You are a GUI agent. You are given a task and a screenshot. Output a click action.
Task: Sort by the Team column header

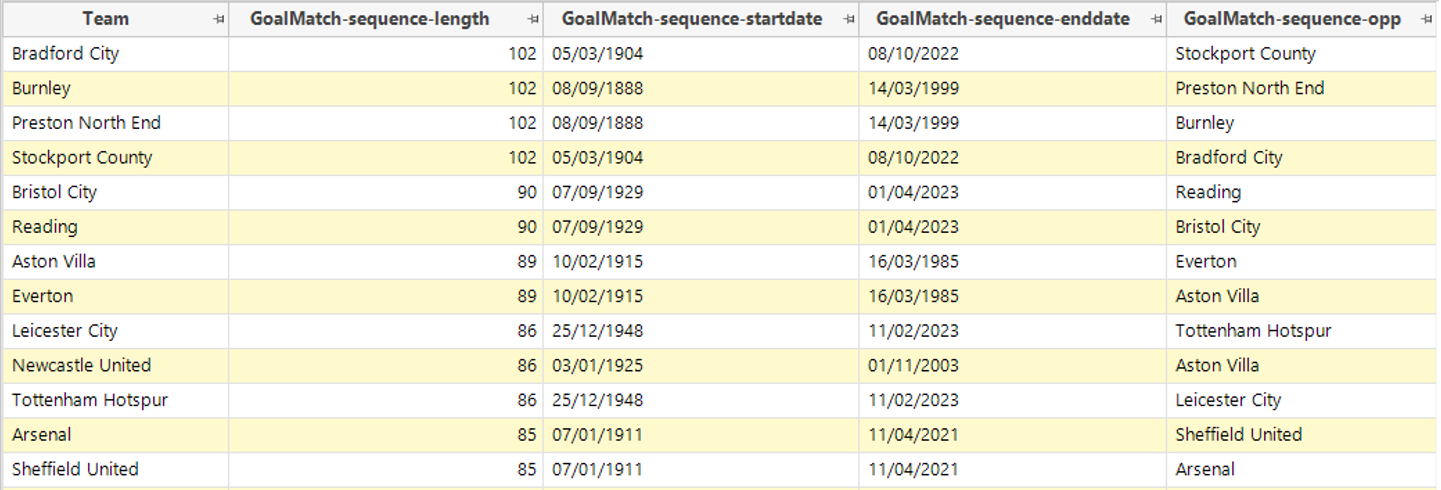point(105,19)
